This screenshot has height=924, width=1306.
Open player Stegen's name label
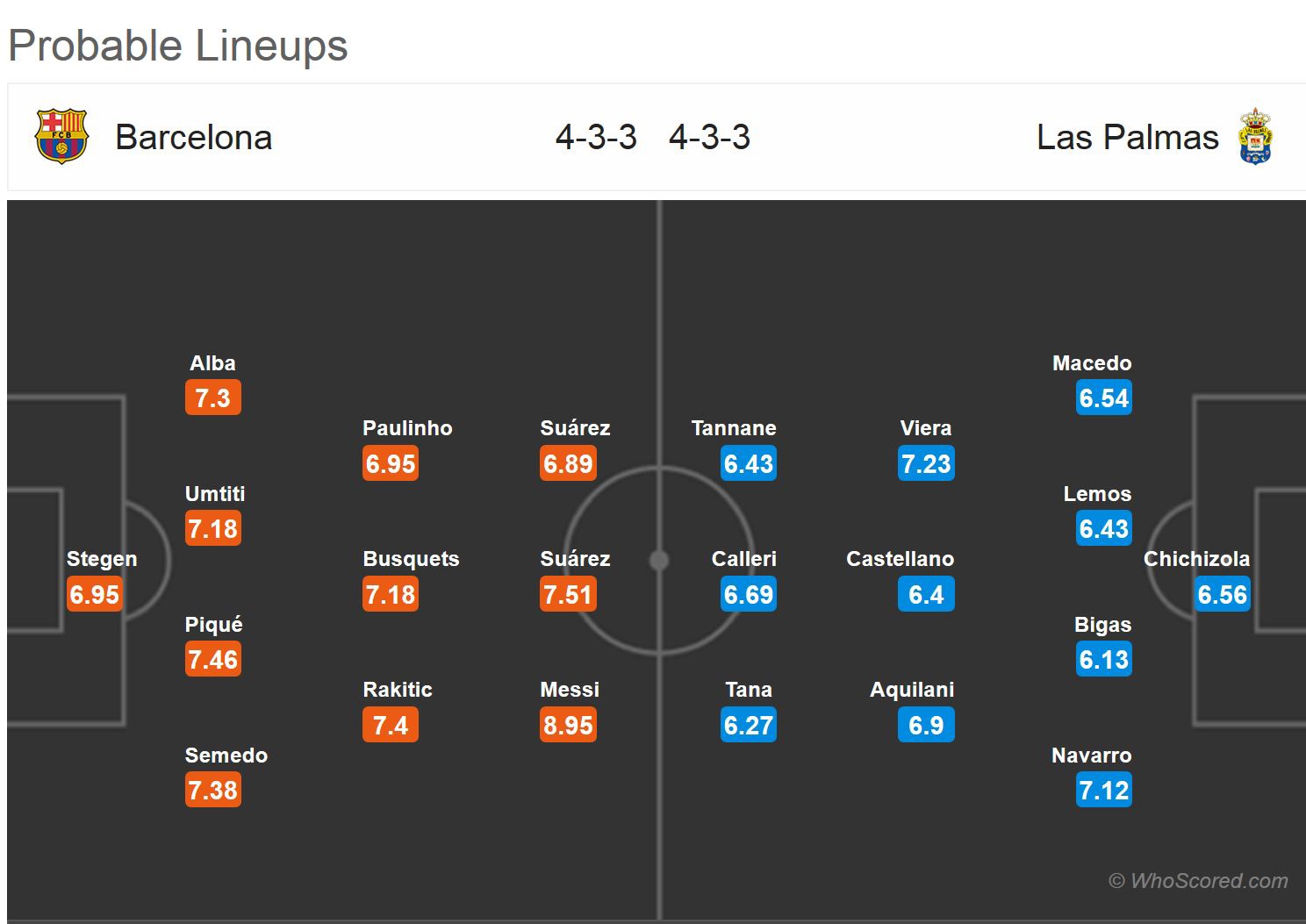102,559
